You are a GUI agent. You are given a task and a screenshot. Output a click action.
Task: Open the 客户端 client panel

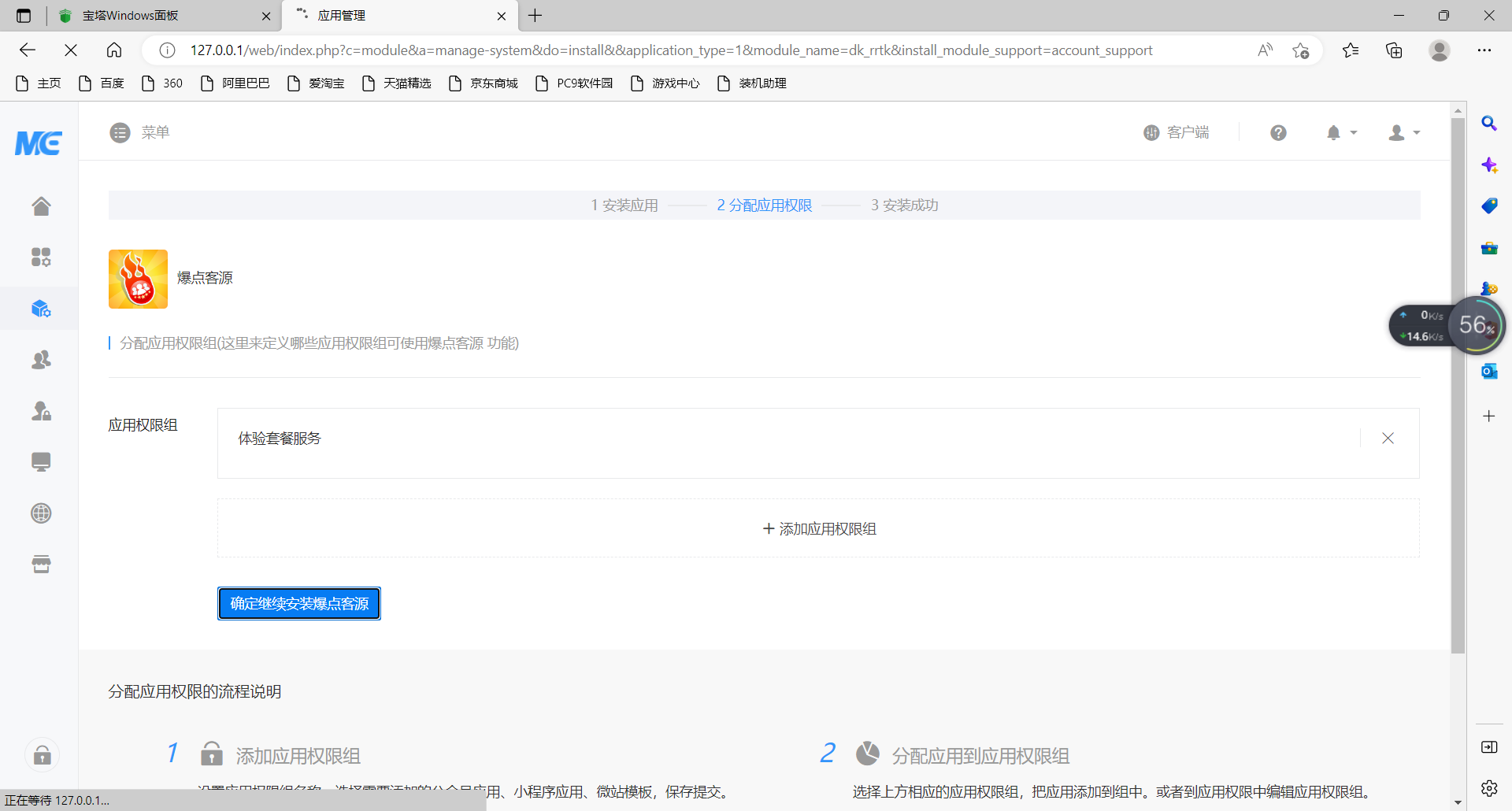(1177, 131)
